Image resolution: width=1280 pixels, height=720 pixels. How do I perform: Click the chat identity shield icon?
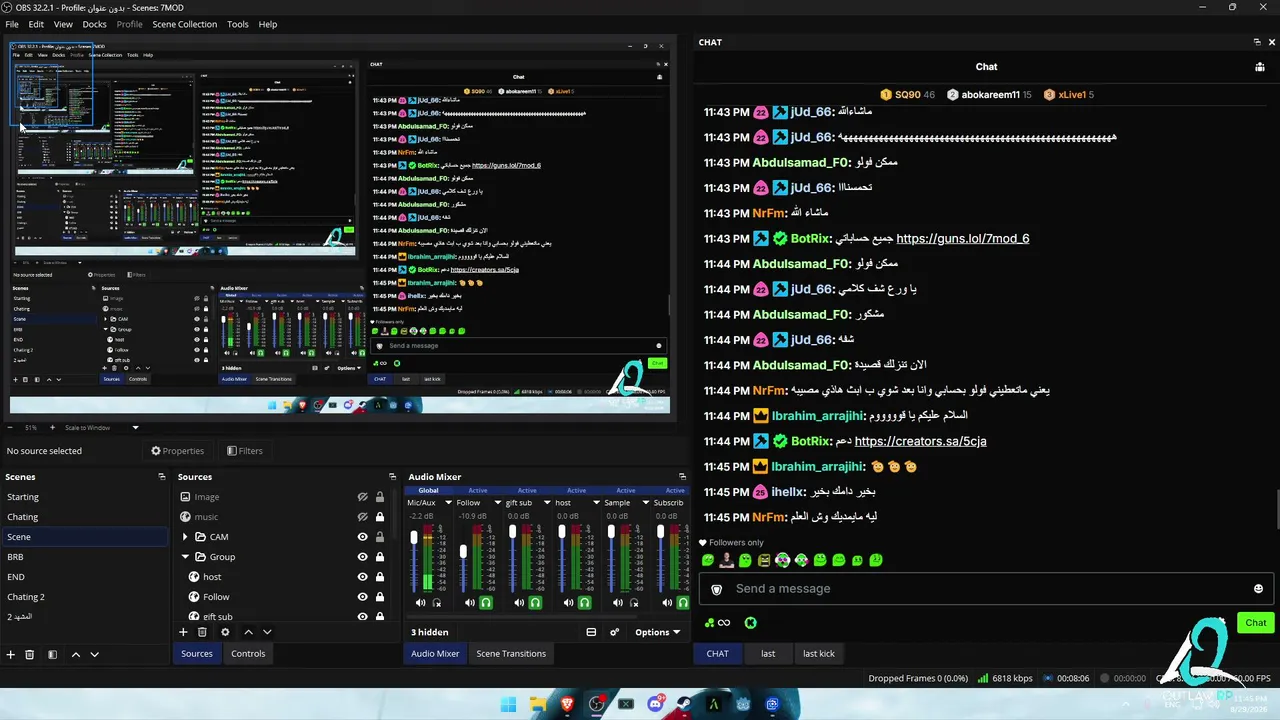(x=716, y=589)
